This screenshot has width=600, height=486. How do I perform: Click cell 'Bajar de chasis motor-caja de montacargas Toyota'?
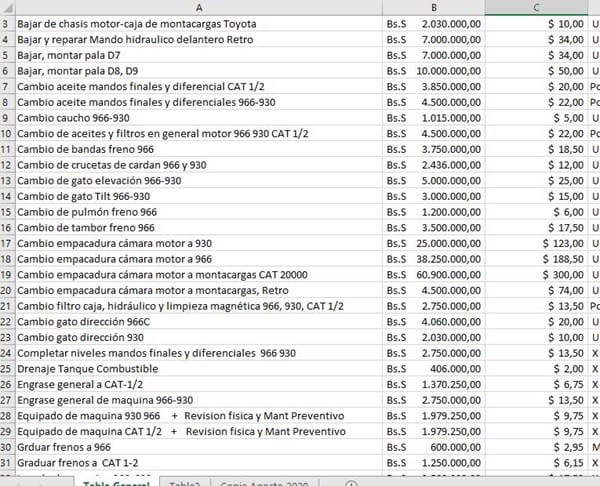pyautogui.click(x=199, y=24)
